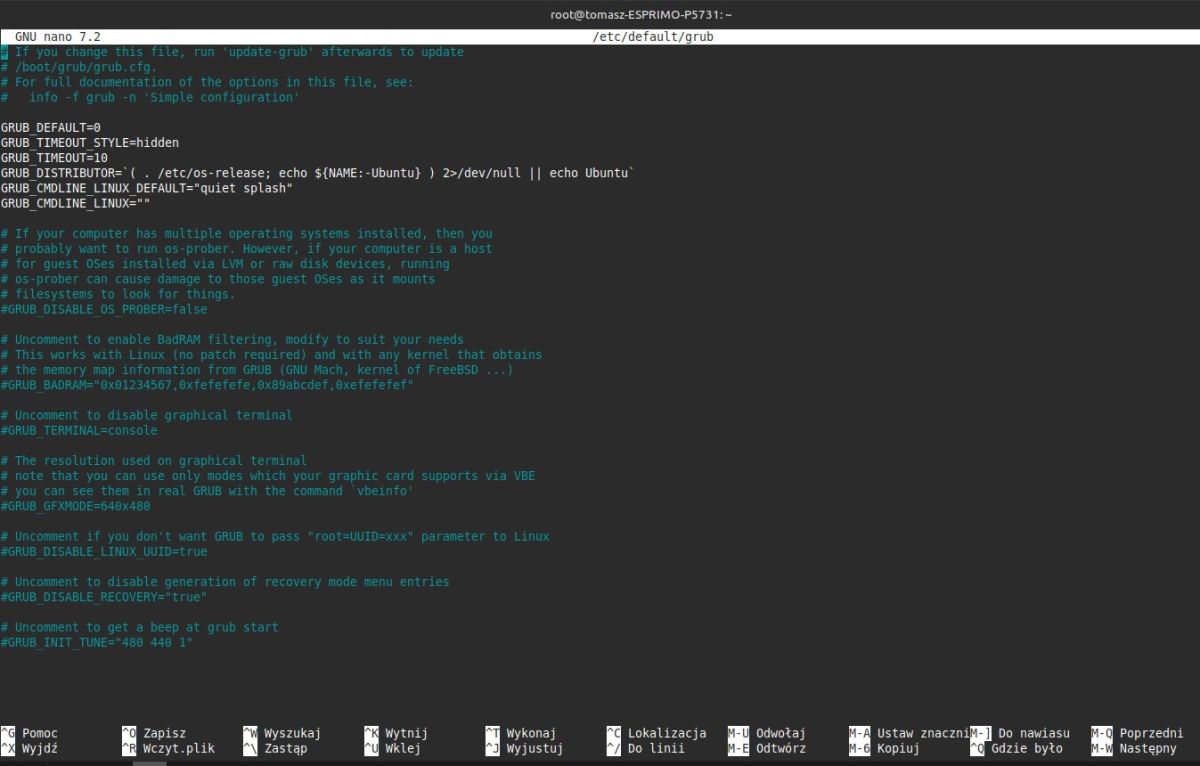This screenshot has width=1200, height=766.
Task: Click the GRUB_TIMEOUT_STYLE=hidden line
Action: click(90, 143)
